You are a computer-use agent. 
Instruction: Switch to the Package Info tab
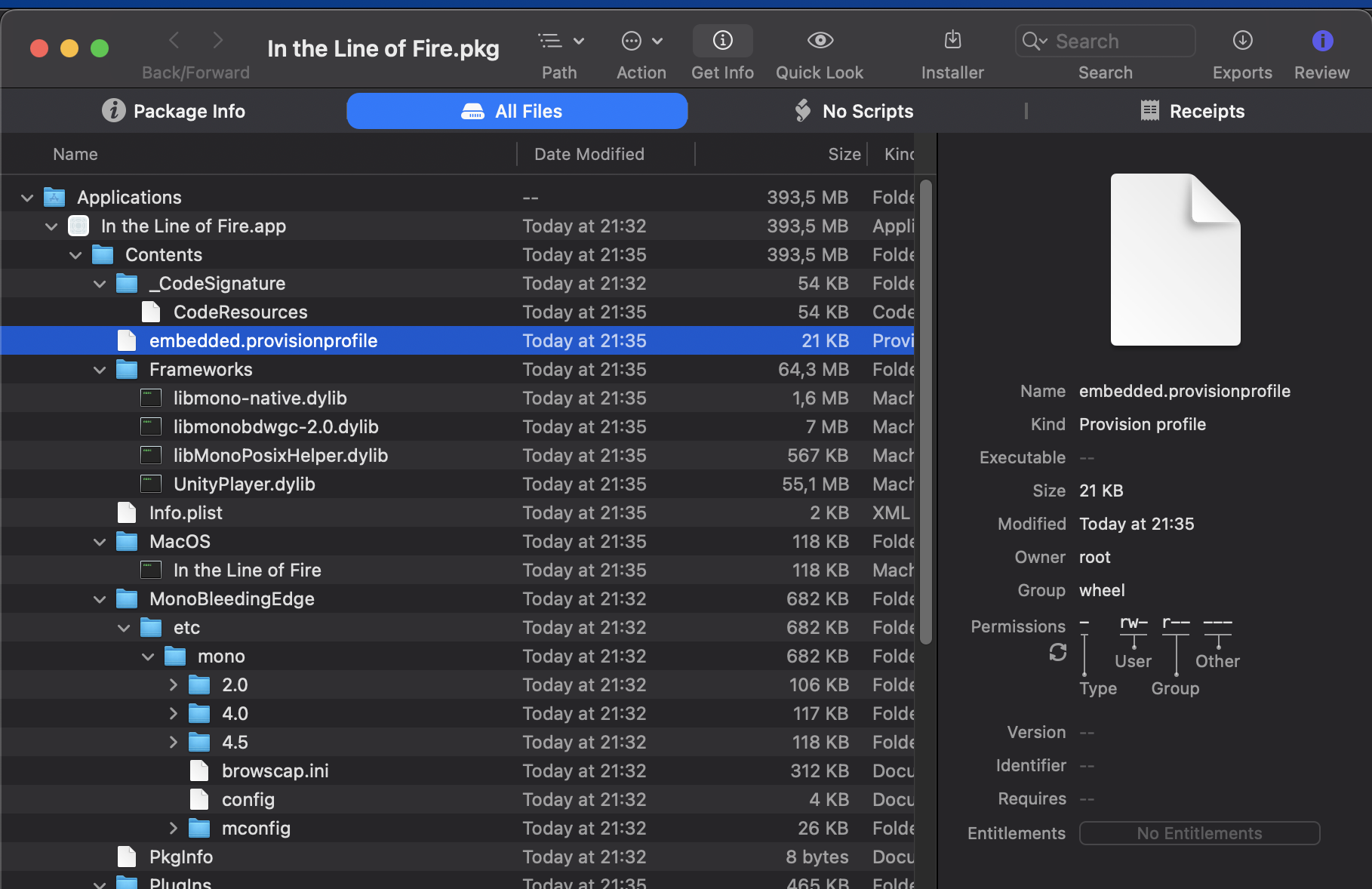point(174,111)
